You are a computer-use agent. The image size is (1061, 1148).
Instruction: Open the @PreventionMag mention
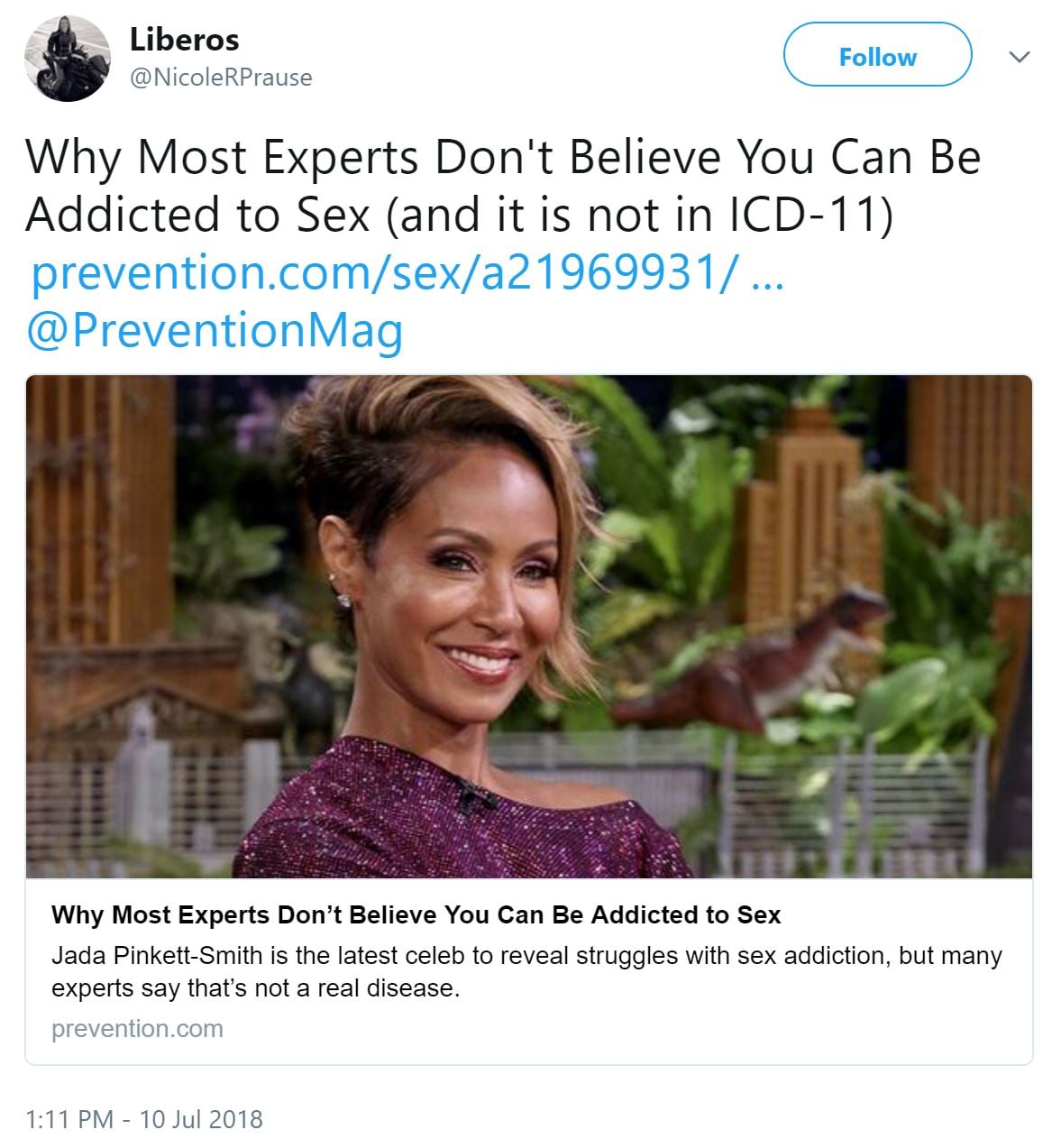215,329
